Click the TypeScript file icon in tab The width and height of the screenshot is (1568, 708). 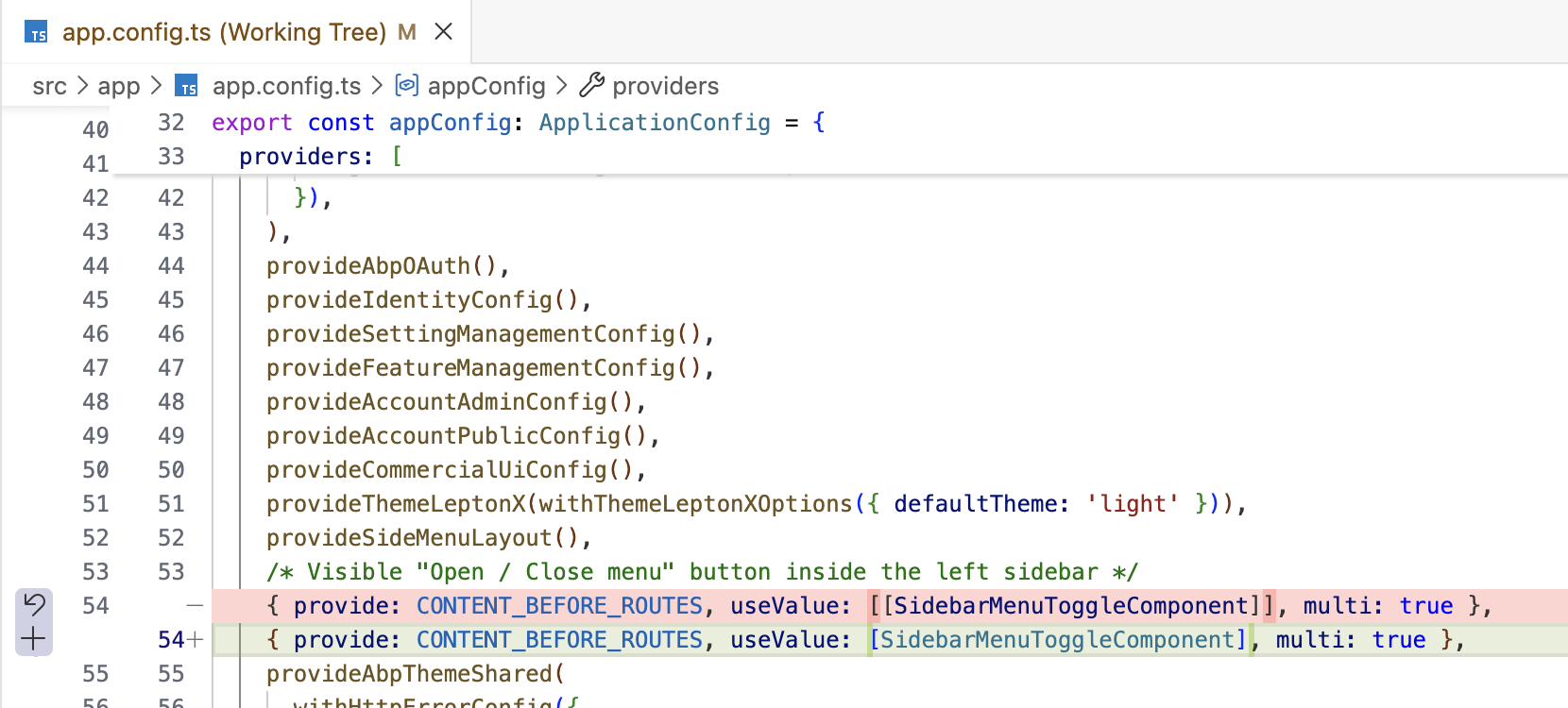36,32
